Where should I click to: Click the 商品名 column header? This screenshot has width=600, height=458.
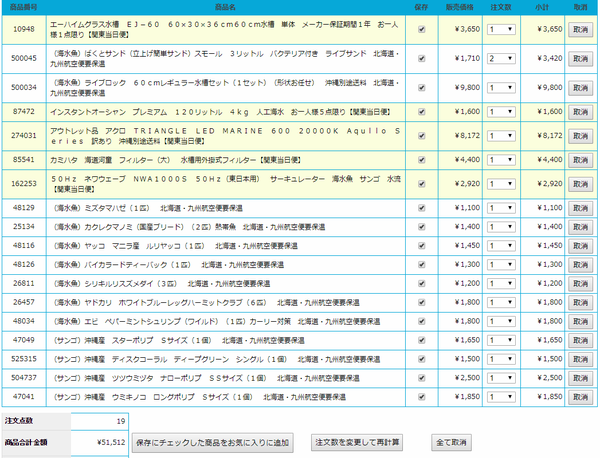tap(225, 7)
